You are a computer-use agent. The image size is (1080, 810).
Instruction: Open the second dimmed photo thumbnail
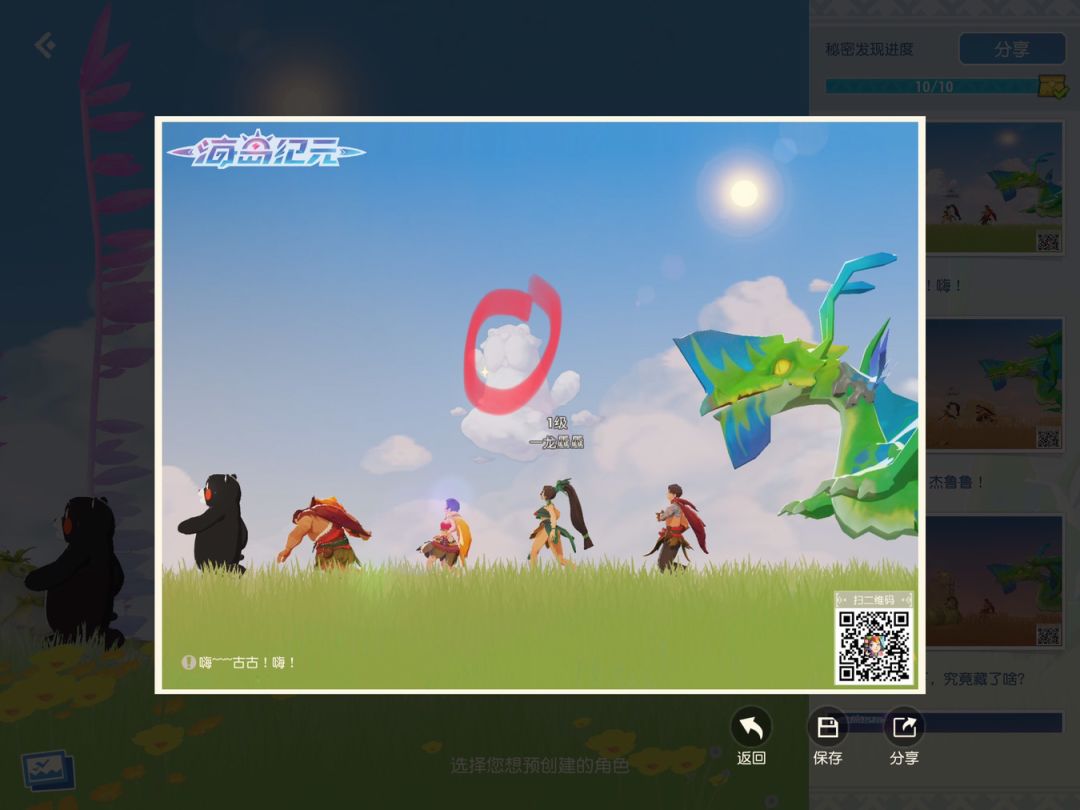(994, 384)
